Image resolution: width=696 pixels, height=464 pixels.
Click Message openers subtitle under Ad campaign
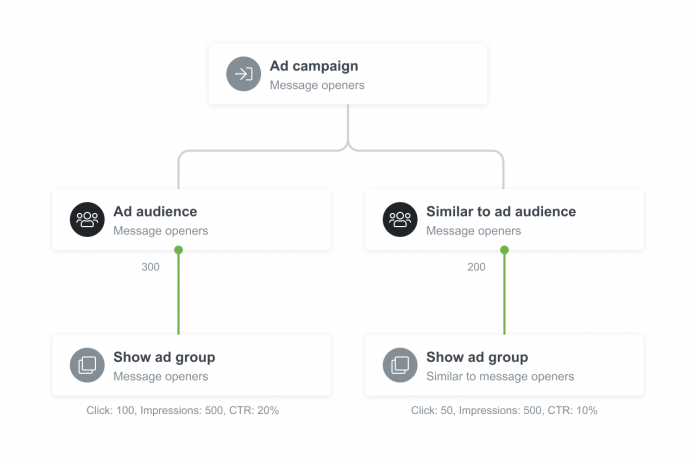tap(317, 86)
